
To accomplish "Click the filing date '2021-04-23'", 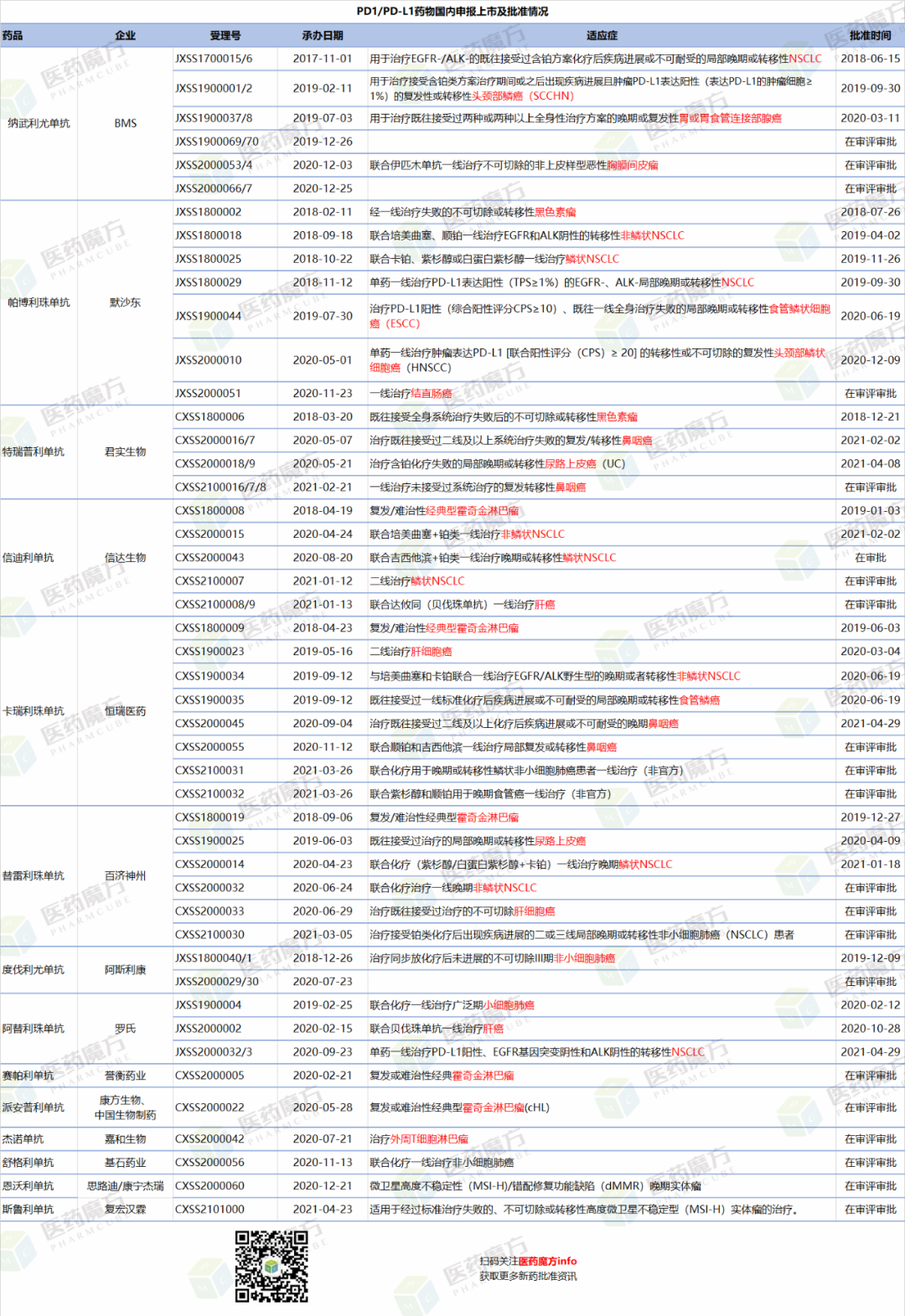I will pyautogui.click(x=323, y=1209).
